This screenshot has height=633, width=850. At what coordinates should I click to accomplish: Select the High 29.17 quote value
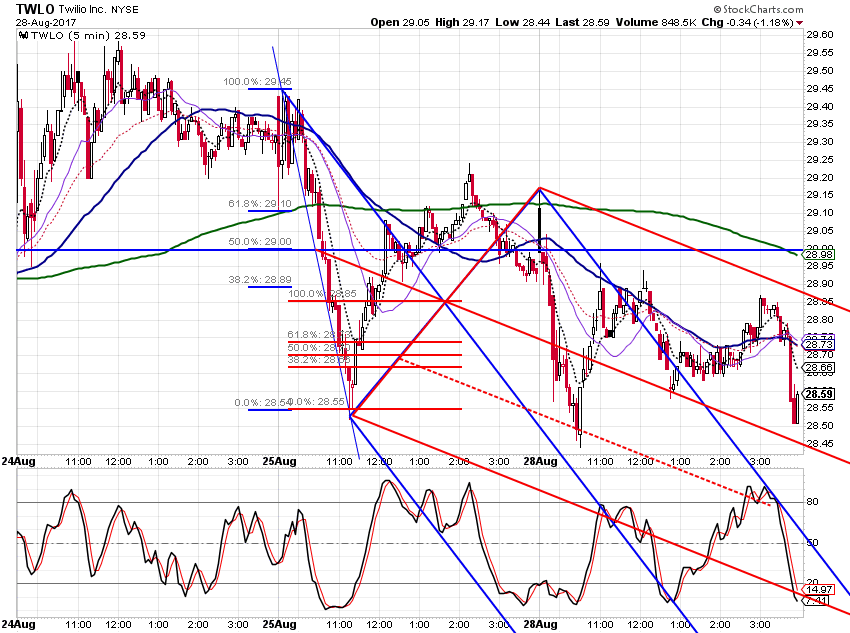tap(462, 23)
